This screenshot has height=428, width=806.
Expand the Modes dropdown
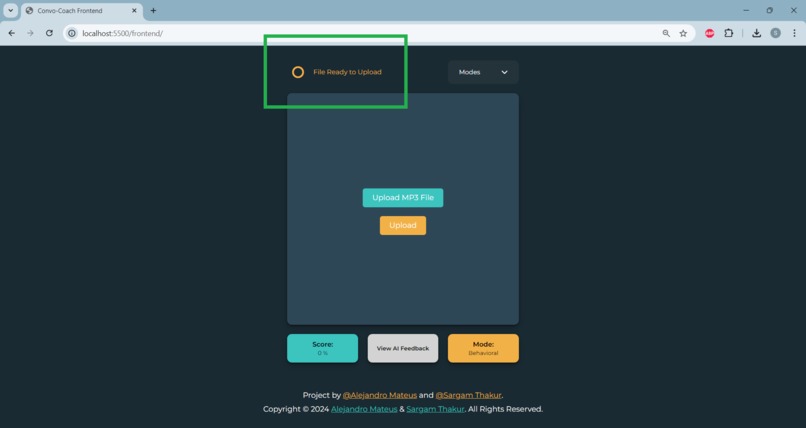pyautogui.click(x=483, y=72)
